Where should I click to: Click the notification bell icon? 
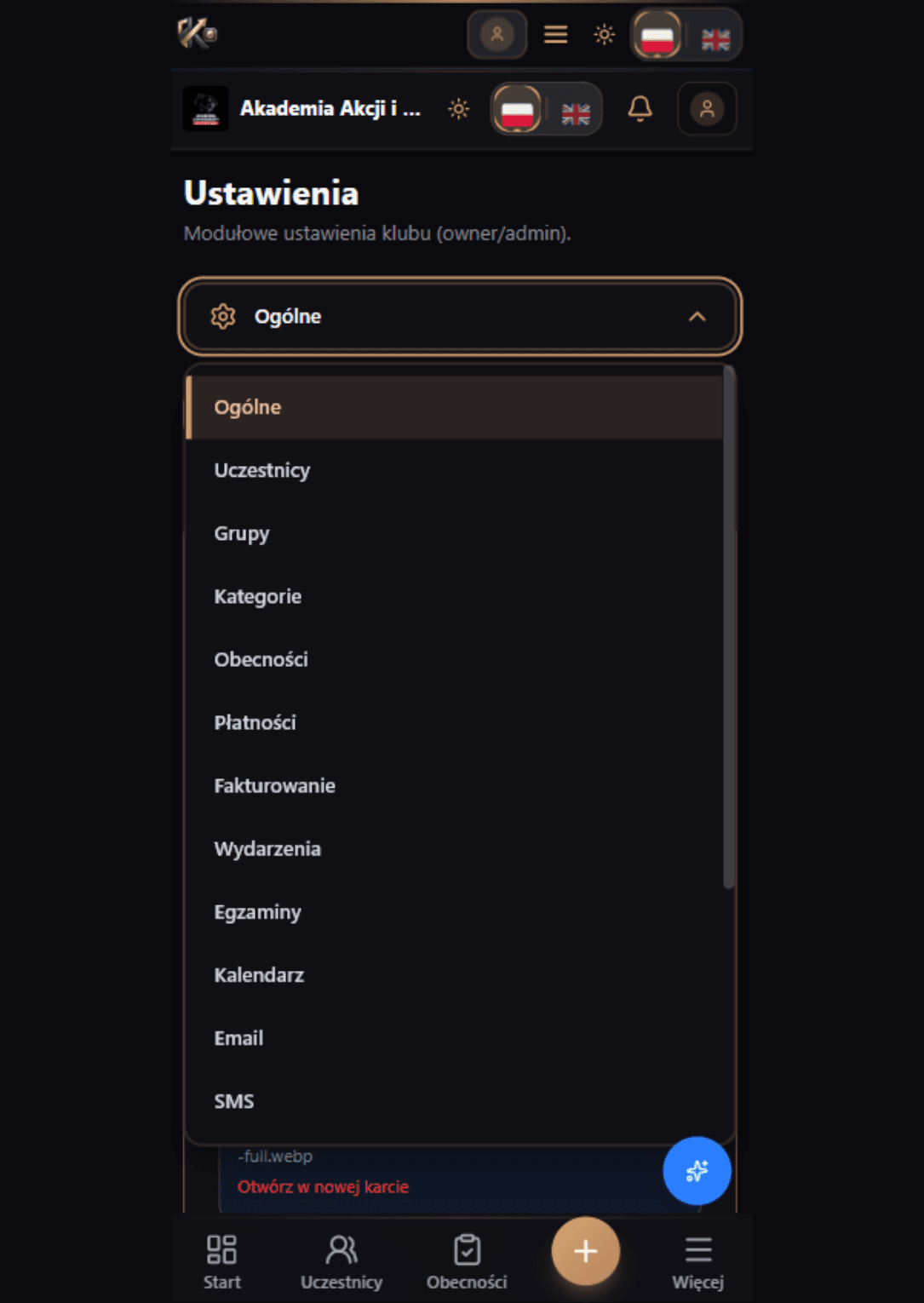pyautogui.click(x=640, y=109)
